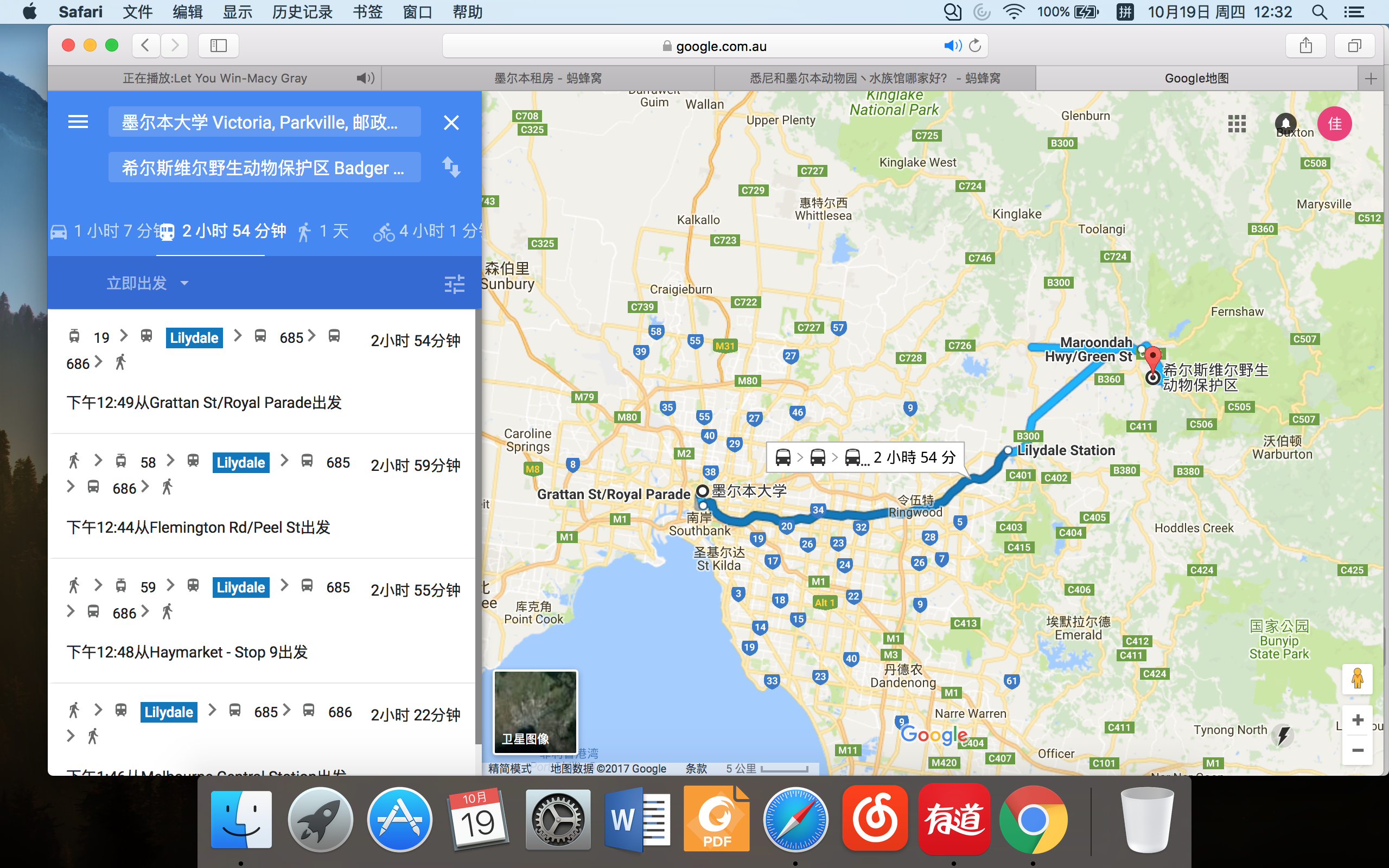Expand the 立即出发 departure time dropdown
Image resolution: width=1389 pixels, height=868 pixels.
[x=148, y=283]
